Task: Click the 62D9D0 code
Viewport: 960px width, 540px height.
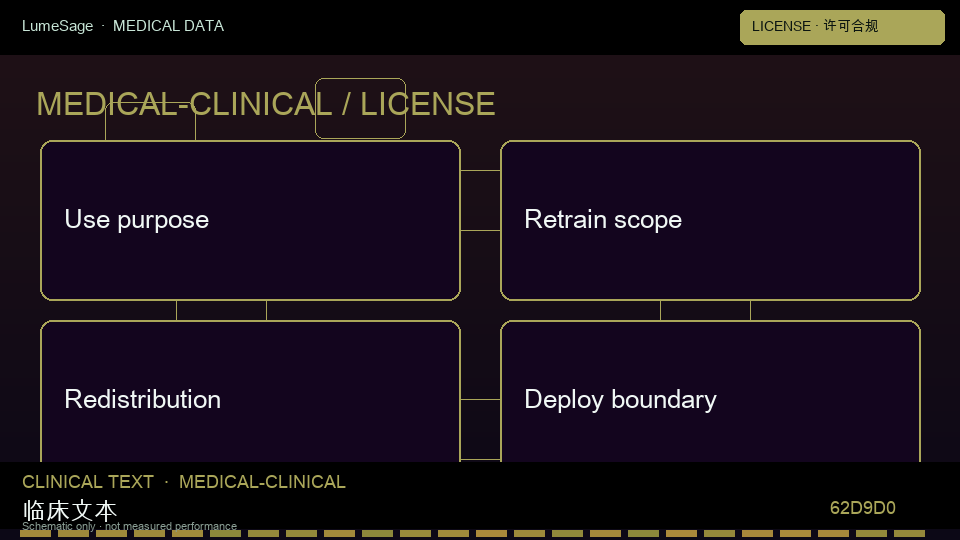Action: (x=863, y=508)
